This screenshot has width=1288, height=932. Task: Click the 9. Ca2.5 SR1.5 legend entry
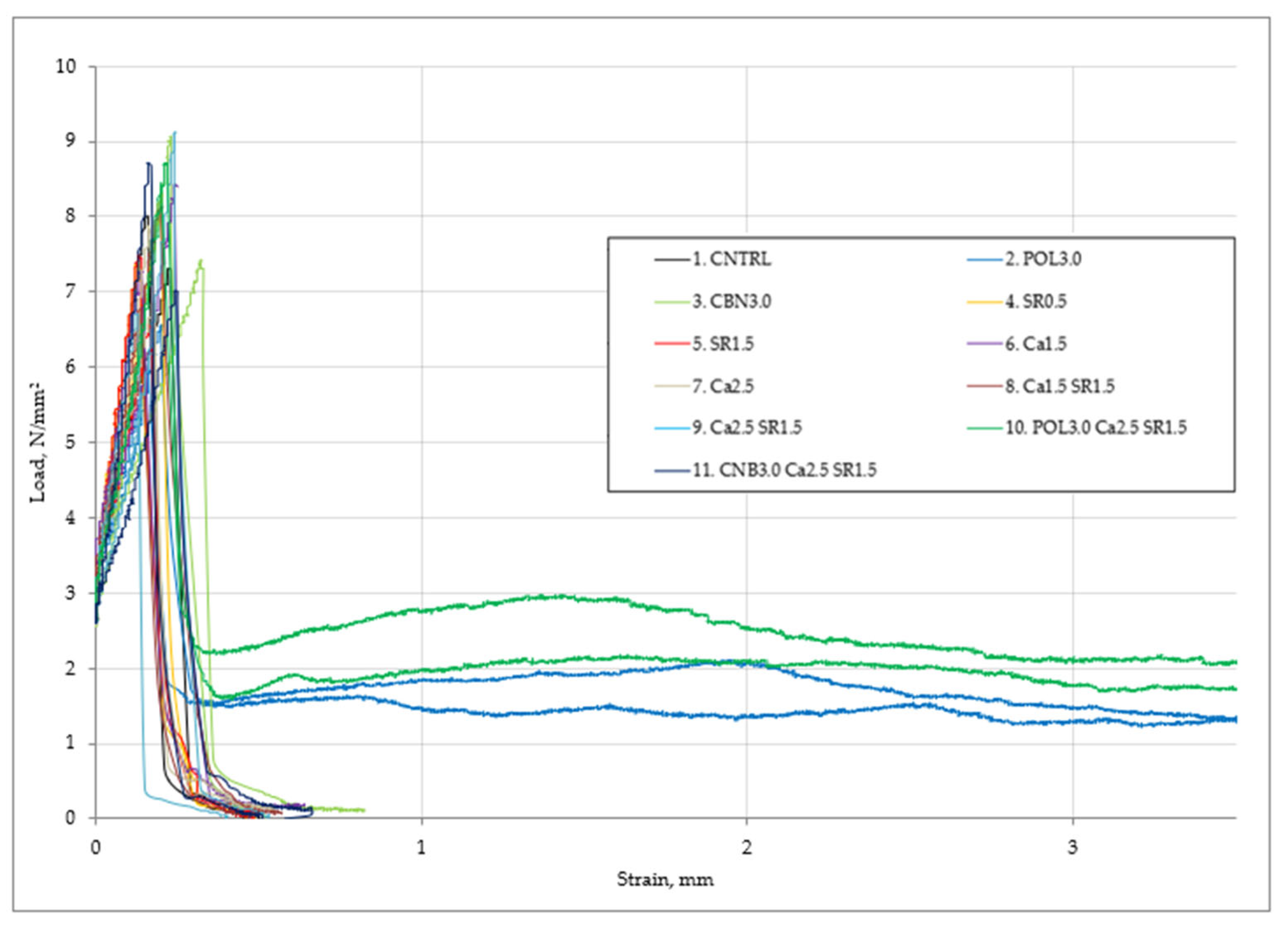tap(747, 427)
